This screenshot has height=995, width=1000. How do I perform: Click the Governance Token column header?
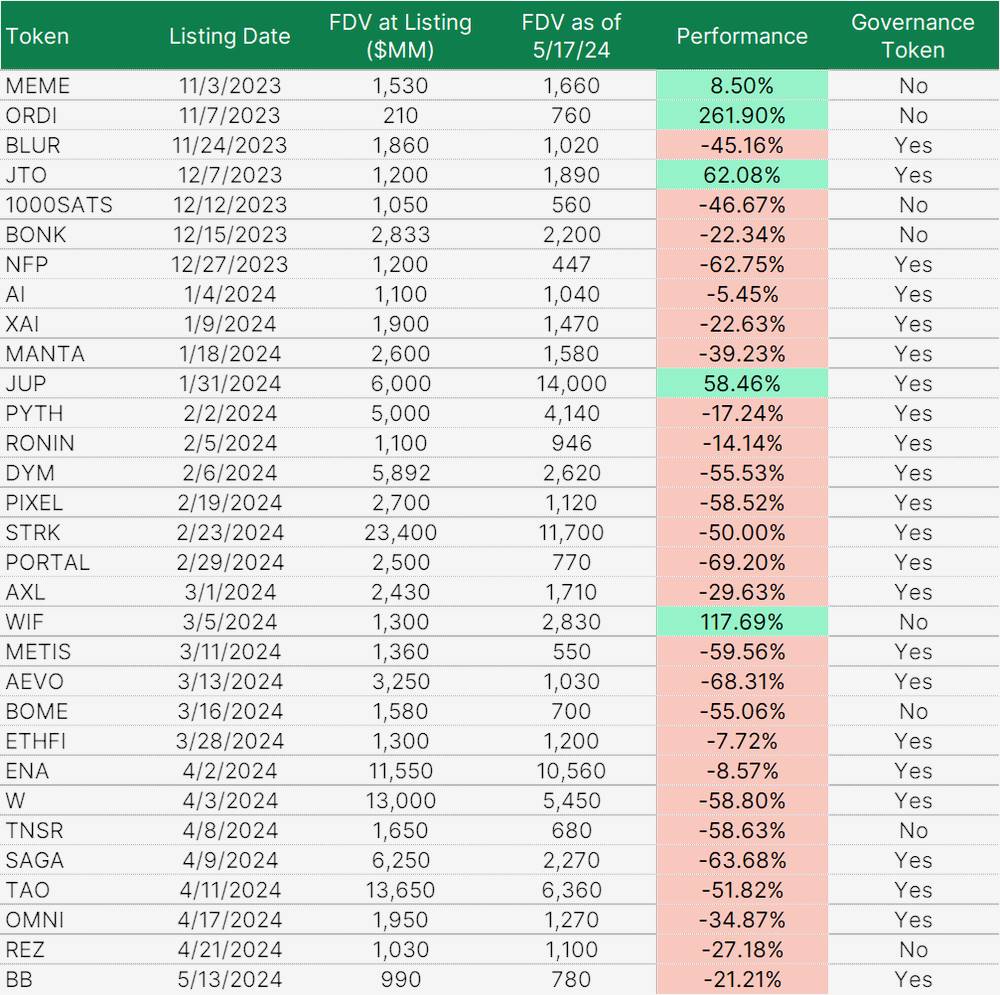tap(912, 36)
